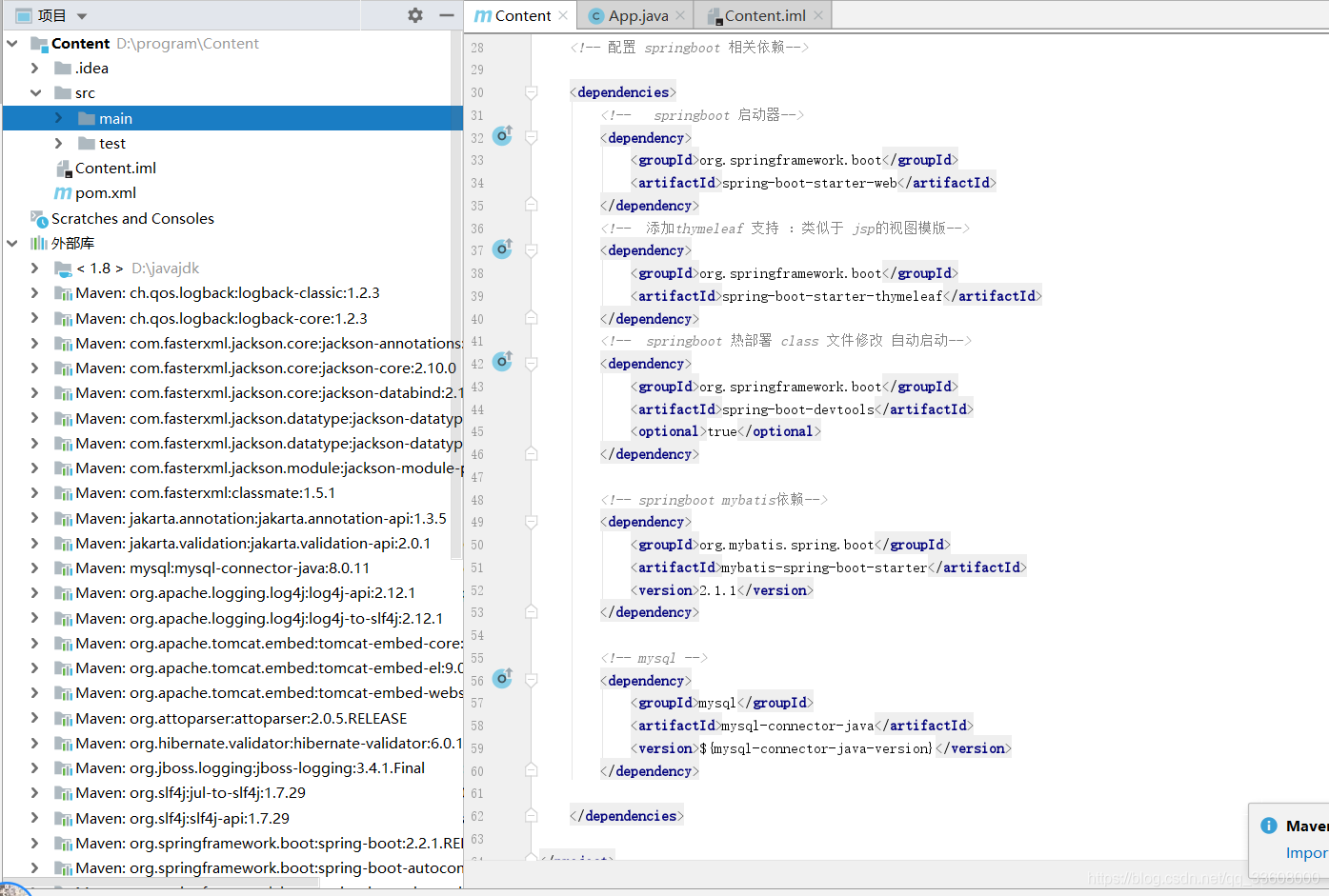Click gutter icon on line 37
1329x896 pixels.
click(x=502, y=249)
